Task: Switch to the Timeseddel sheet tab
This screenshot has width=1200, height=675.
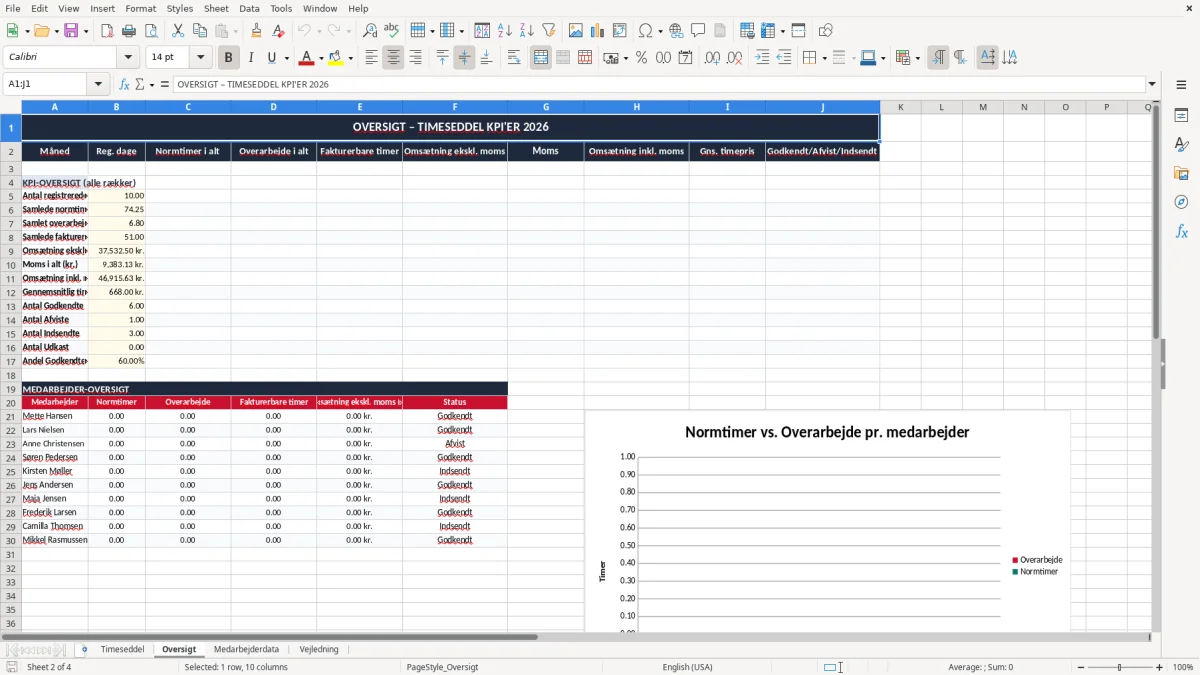Action: pos(122,649)
